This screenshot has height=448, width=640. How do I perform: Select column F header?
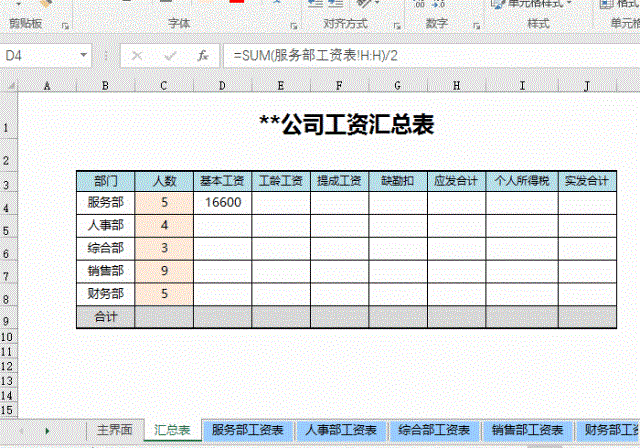tap(339, 86)
